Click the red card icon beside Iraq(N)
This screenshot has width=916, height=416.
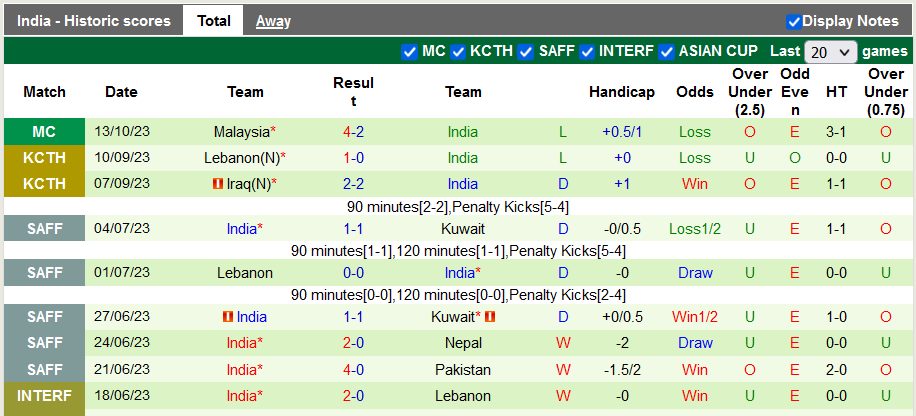point(217,184)
